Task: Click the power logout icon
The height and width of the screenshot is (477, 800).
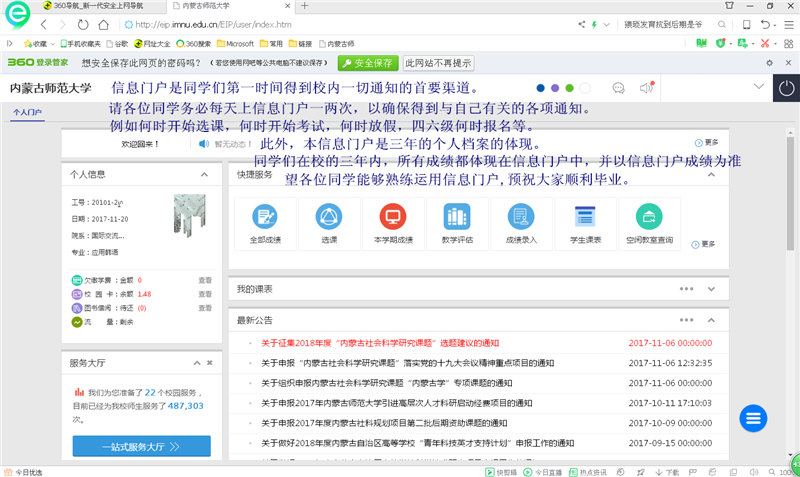Action: click(x=786, y=88)
